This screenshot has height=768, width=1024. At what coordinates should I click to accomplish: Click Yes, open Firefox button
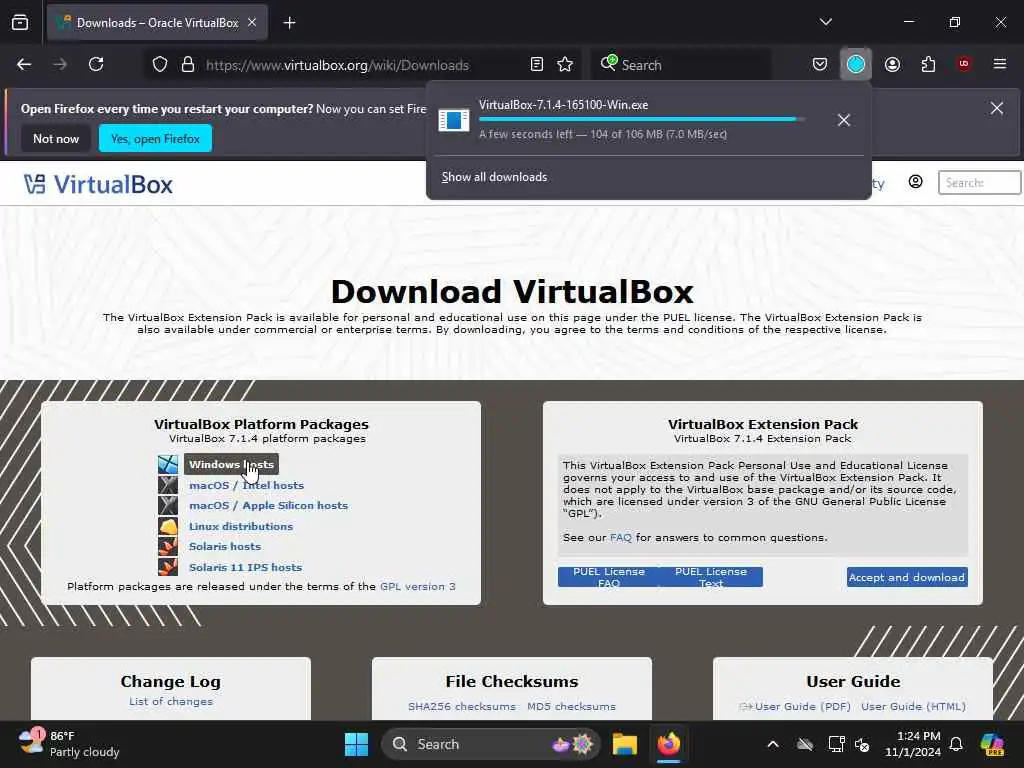point(155,138)
